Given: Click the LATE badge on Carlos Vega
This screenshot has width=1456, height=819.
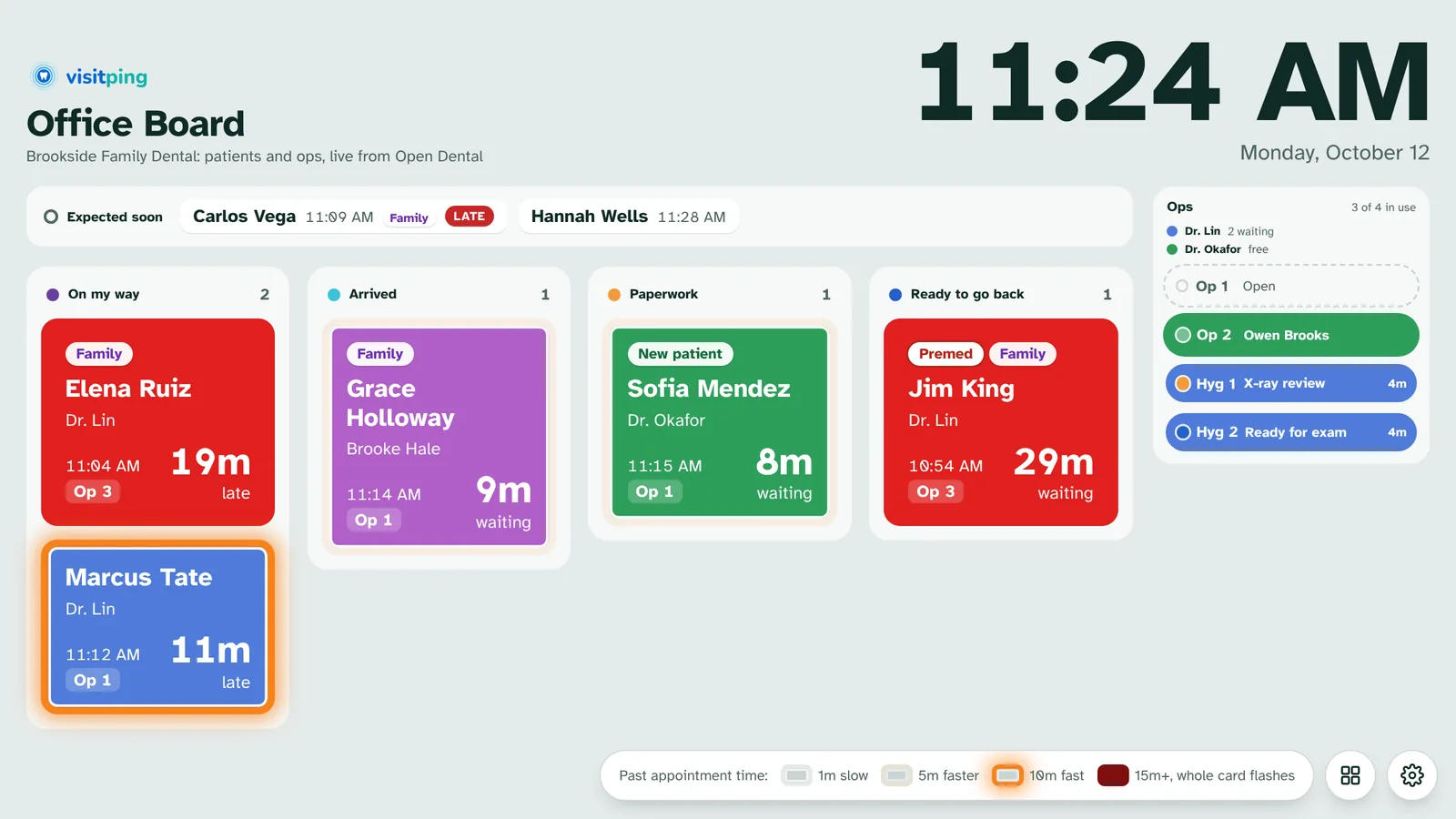Looking at the screenshot, I should click(x=469, y=217).
